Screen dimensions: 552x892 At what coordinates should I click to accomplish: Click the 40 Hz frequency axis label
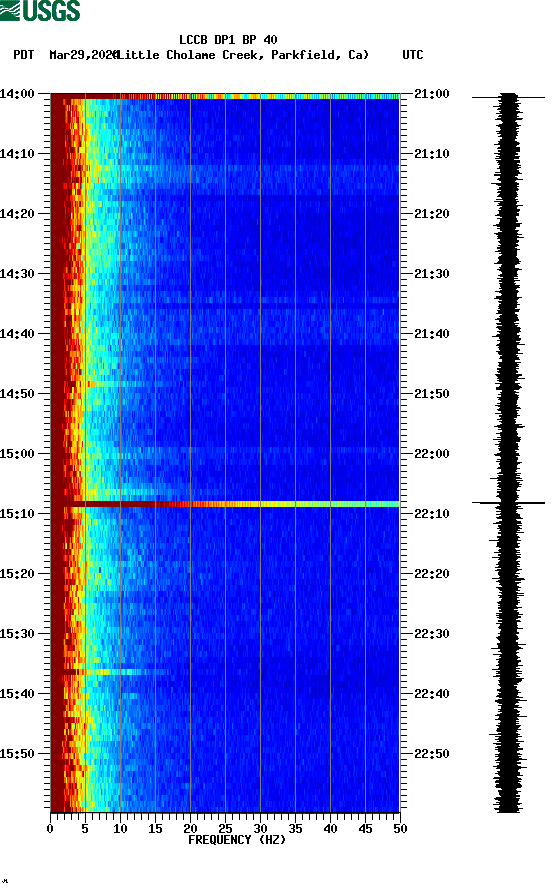click(330, 829)
